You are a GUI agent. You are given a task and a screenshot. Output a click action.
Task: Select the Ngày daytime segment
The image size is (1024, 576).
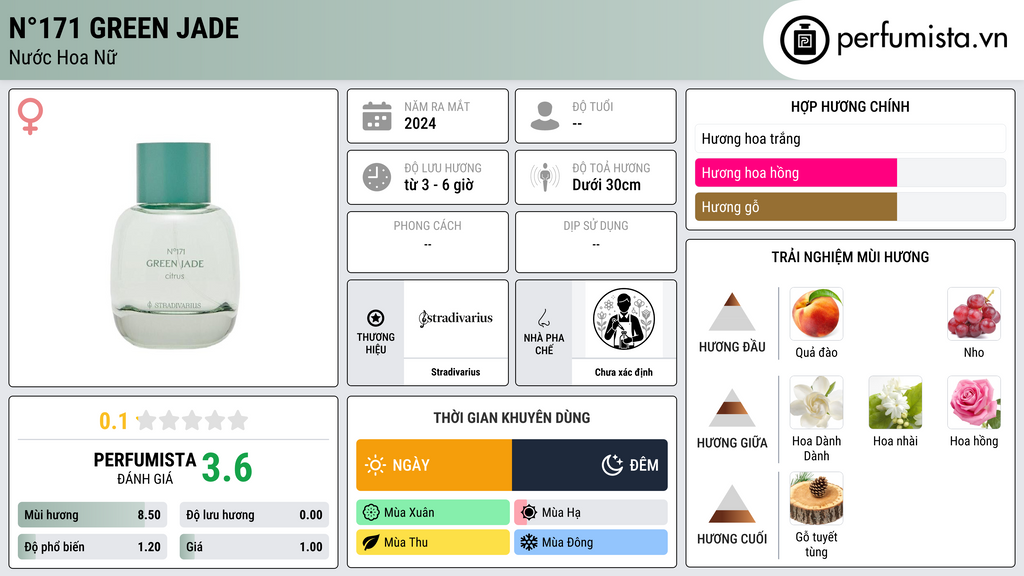click(x=434, y=465)
